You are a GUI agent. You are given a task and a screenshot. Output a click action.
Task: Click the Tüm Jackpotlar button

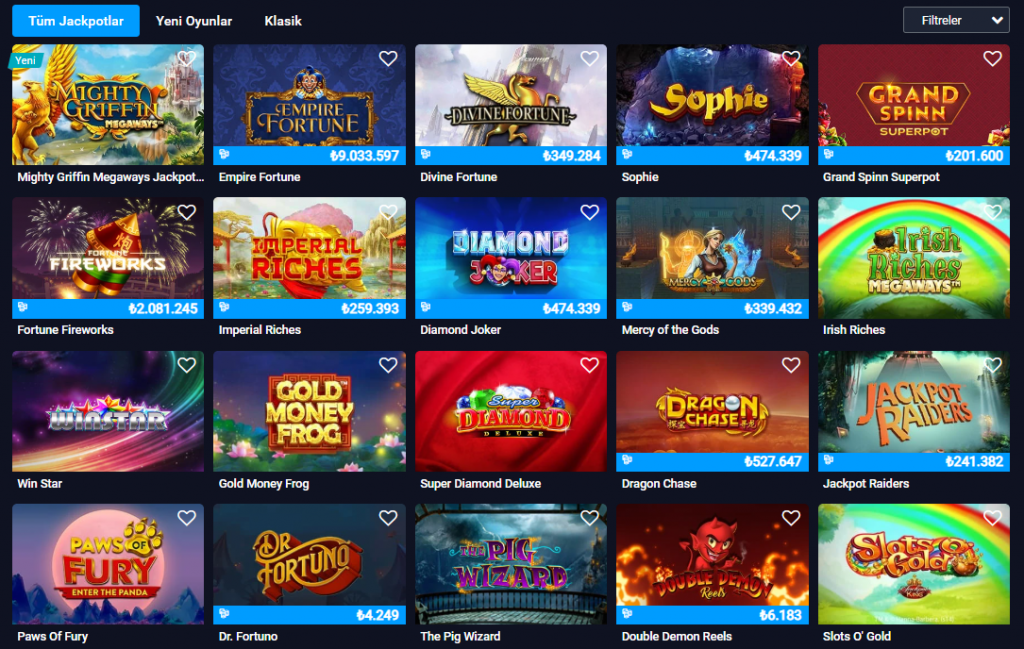point(76,21)
